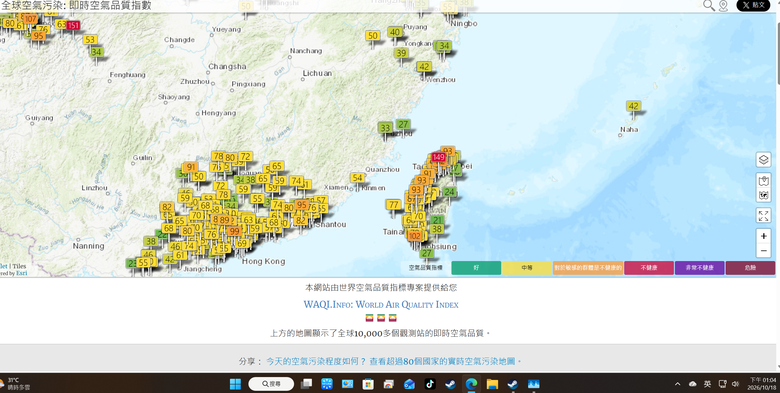Open the 69 marker near Hong Kong

pyautogui.click(x=242, y=243)
